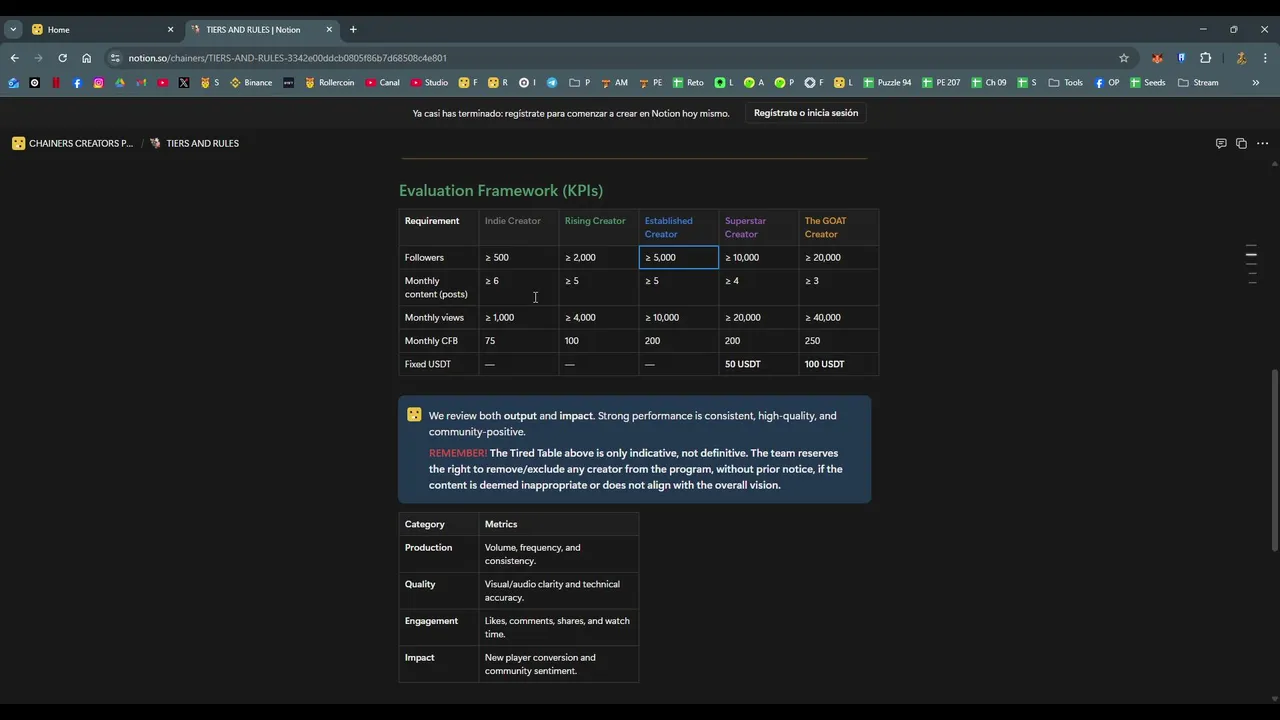
Task: Open the P bookmark folder
Action: (x=580, y=83)
